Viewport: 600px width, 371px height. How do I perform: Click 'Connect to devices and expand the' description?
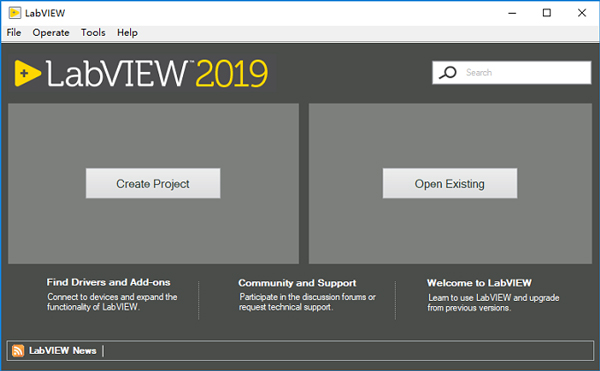[112, 297]
